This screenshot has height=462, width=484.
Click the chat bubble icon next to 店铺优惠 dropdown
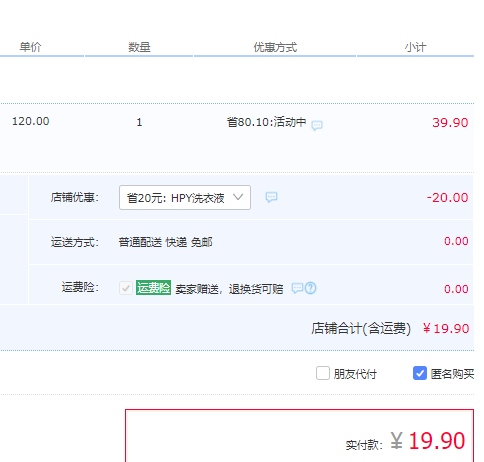pyautogui.click(x=271, y=197)
